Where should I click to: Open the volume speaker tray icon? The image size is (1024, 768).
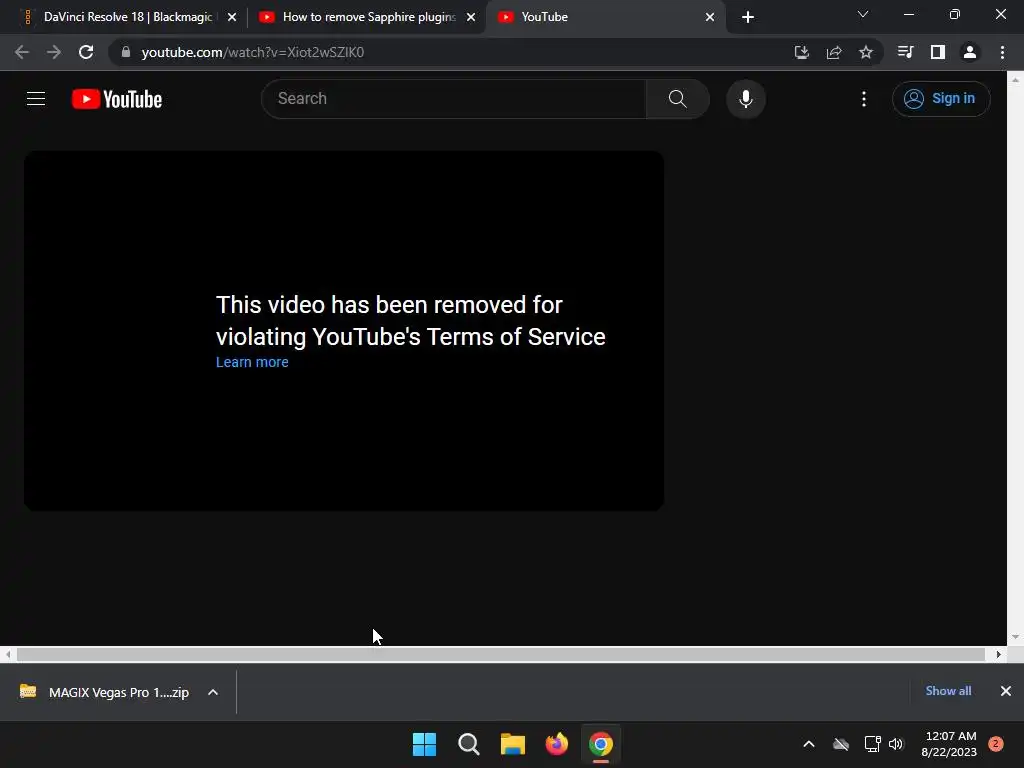(896, 744)
